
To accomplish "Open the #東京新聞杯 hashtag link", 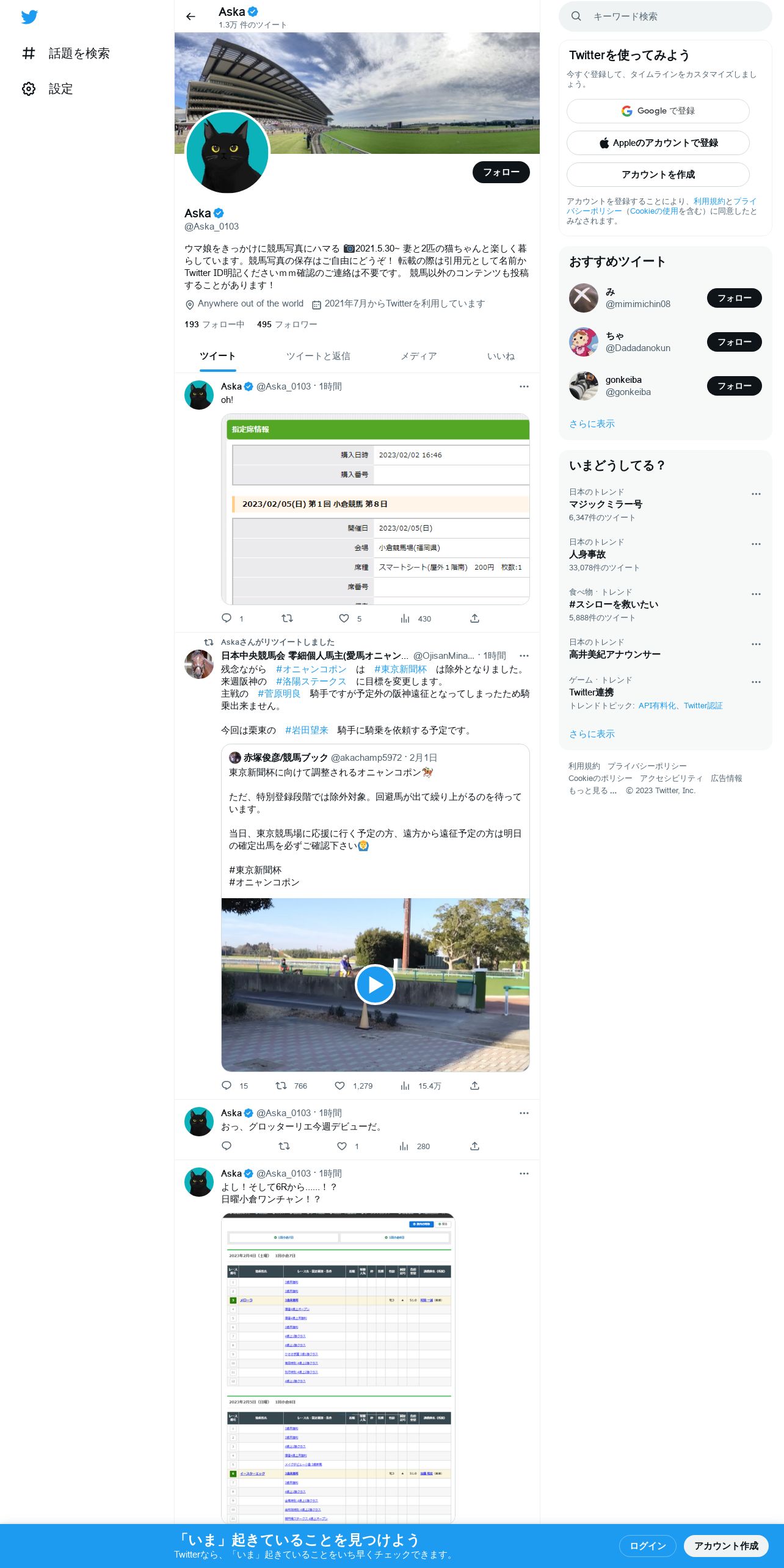I will (x=401, y=669).
